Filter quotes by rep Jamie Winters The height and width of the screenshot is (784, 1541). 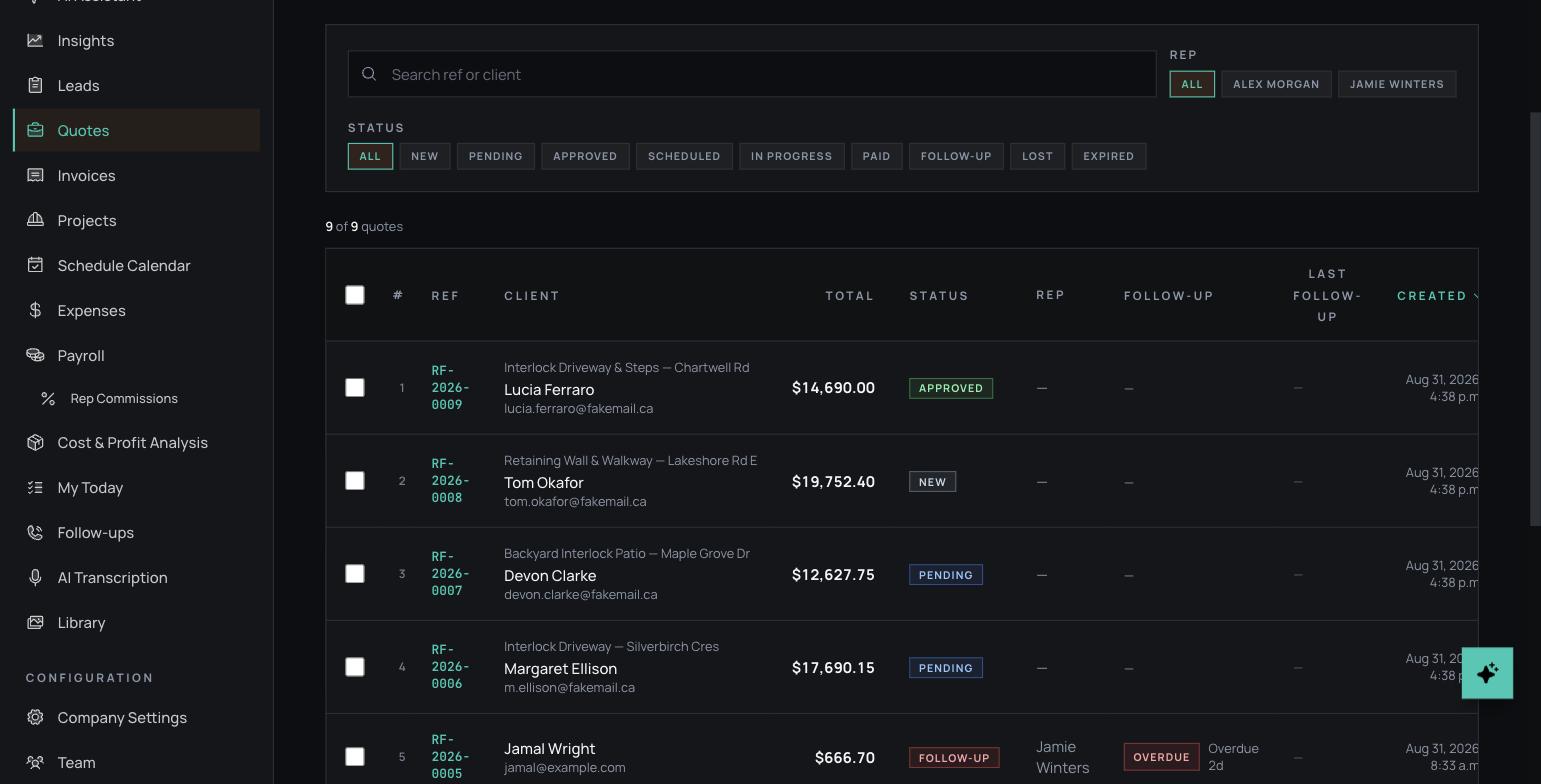(1397, 84)
